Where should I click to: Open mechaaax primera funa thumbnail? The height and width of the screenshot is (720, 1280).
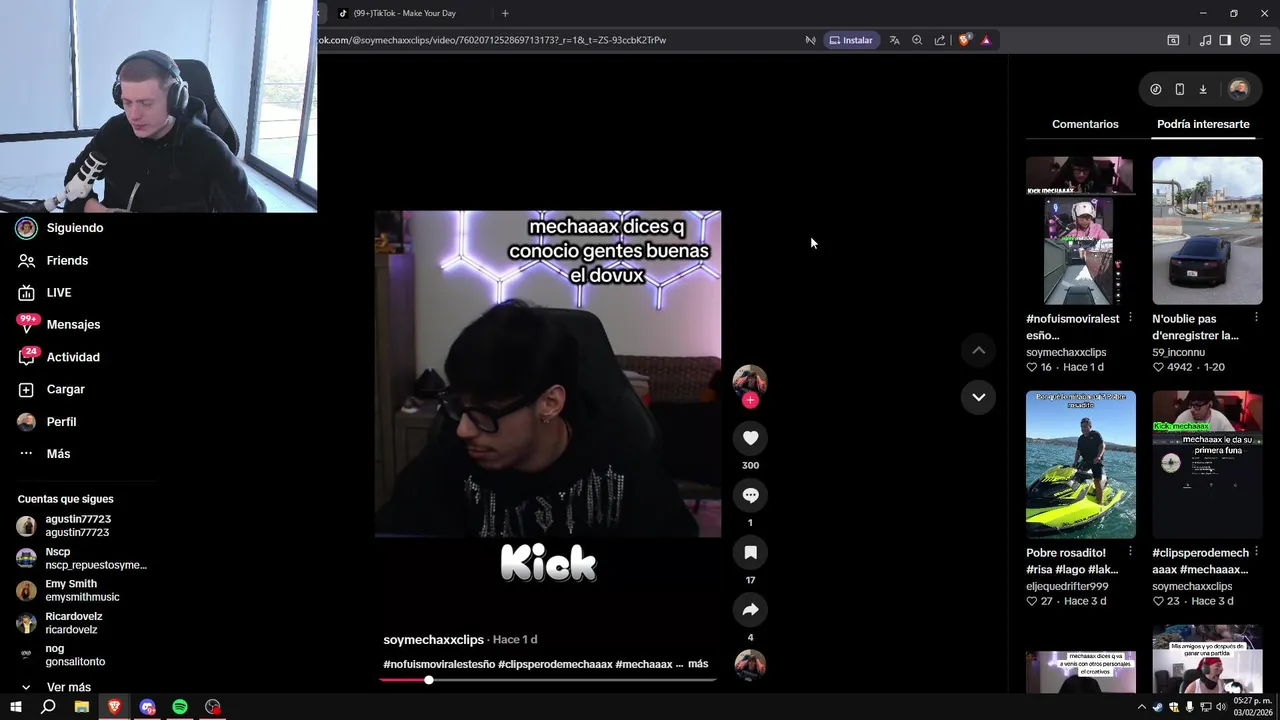click(x=1207, y=465)
